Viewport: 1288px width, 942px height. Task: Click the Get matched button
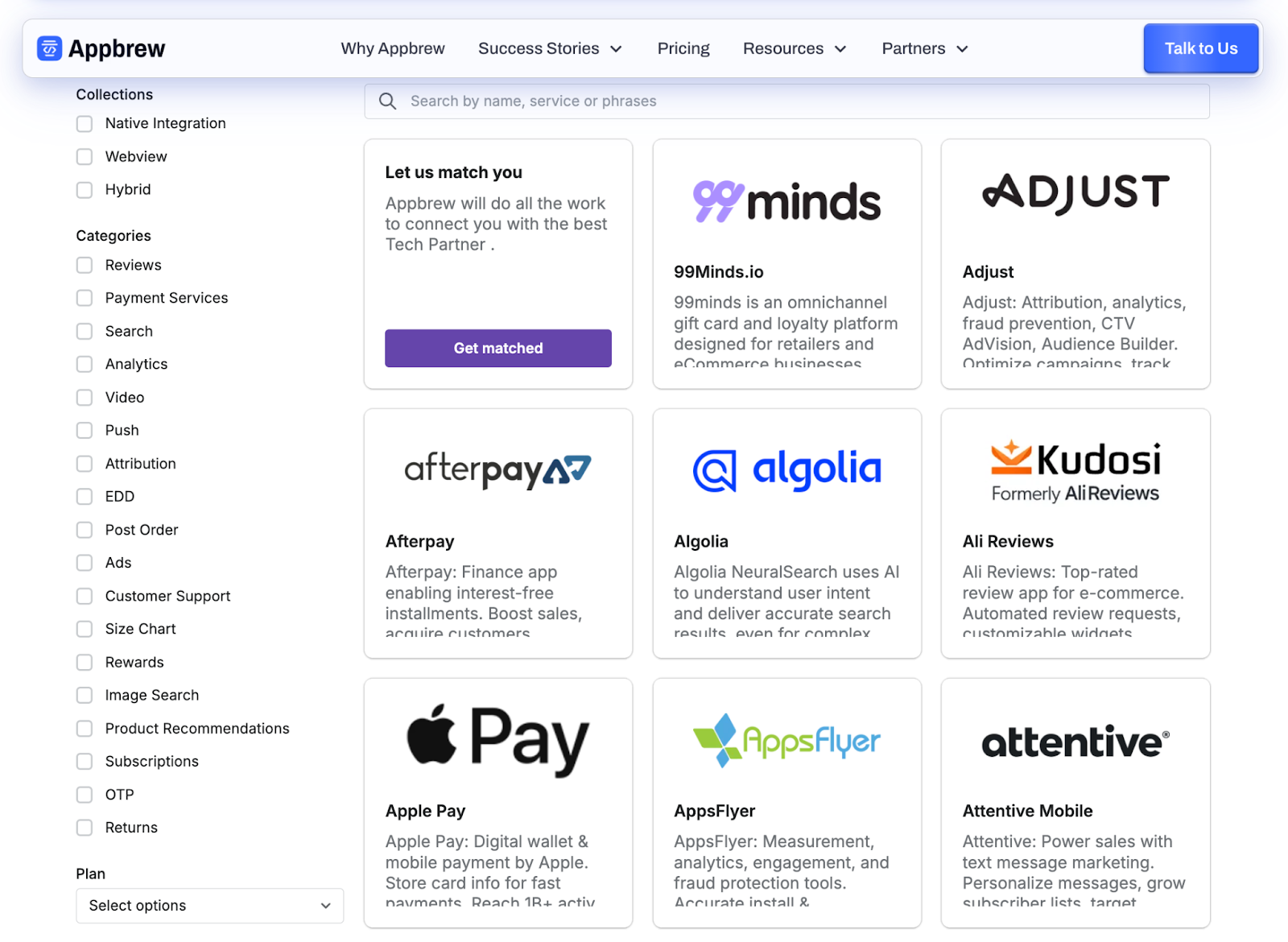pos(498,349)
